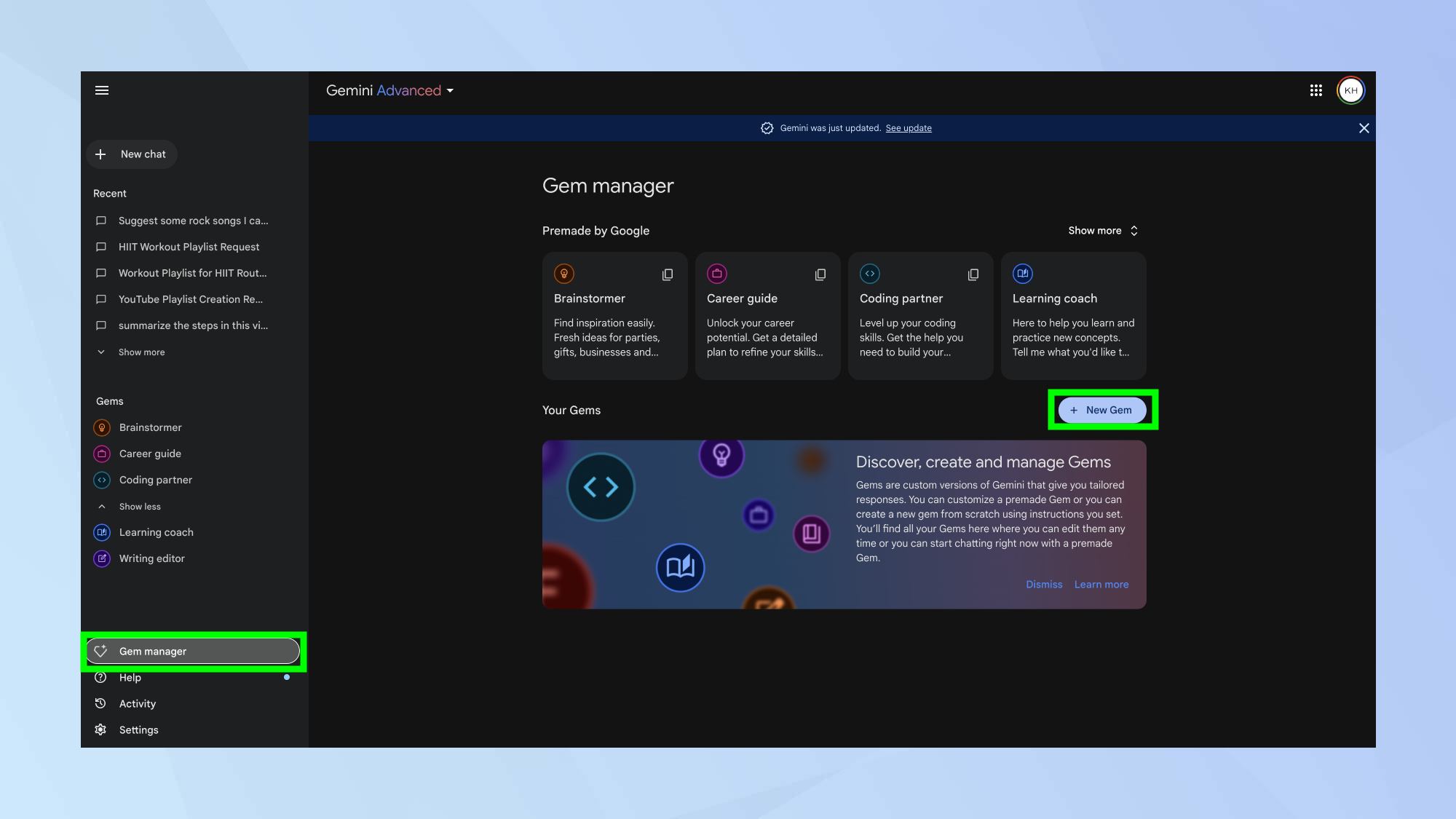The width and height of the screenshot is (1456, 819).
Task: Dismiss the Gems discovery banner
Action: pos(1044,584)
